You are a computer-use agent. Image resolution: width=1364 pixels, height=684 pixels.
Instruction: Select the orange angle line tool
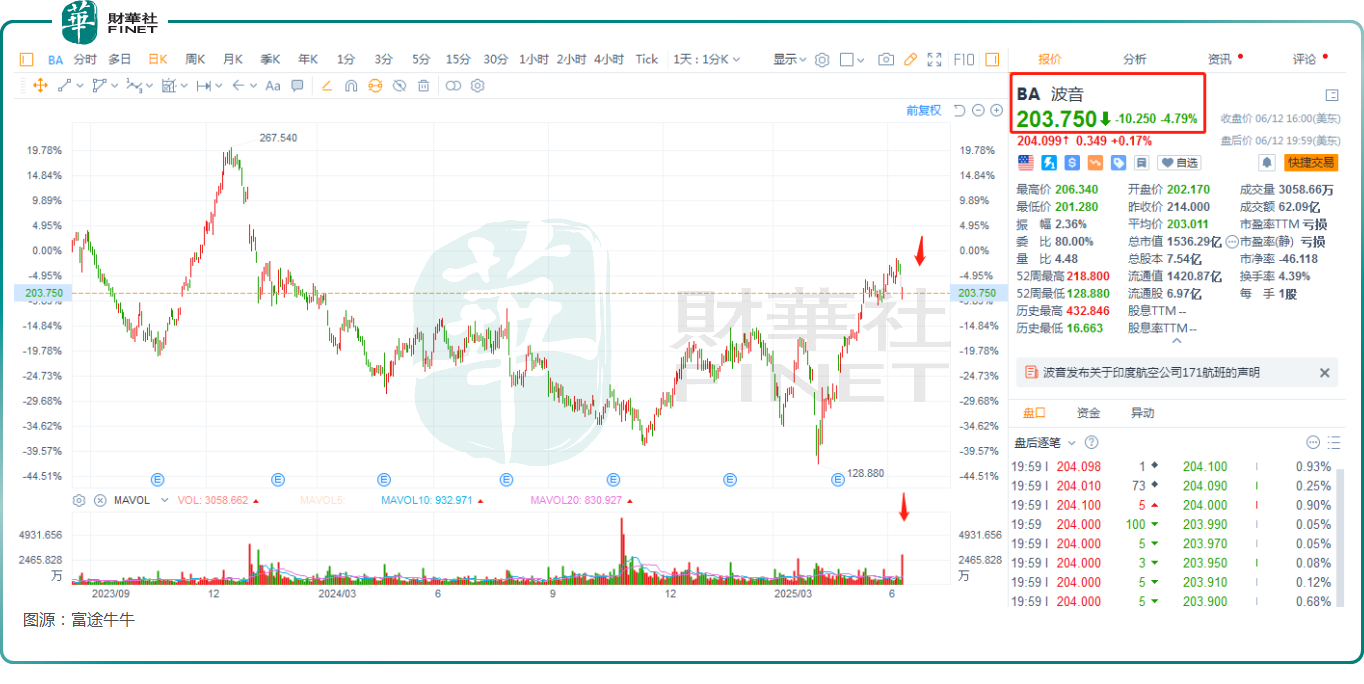click(326, 86)
